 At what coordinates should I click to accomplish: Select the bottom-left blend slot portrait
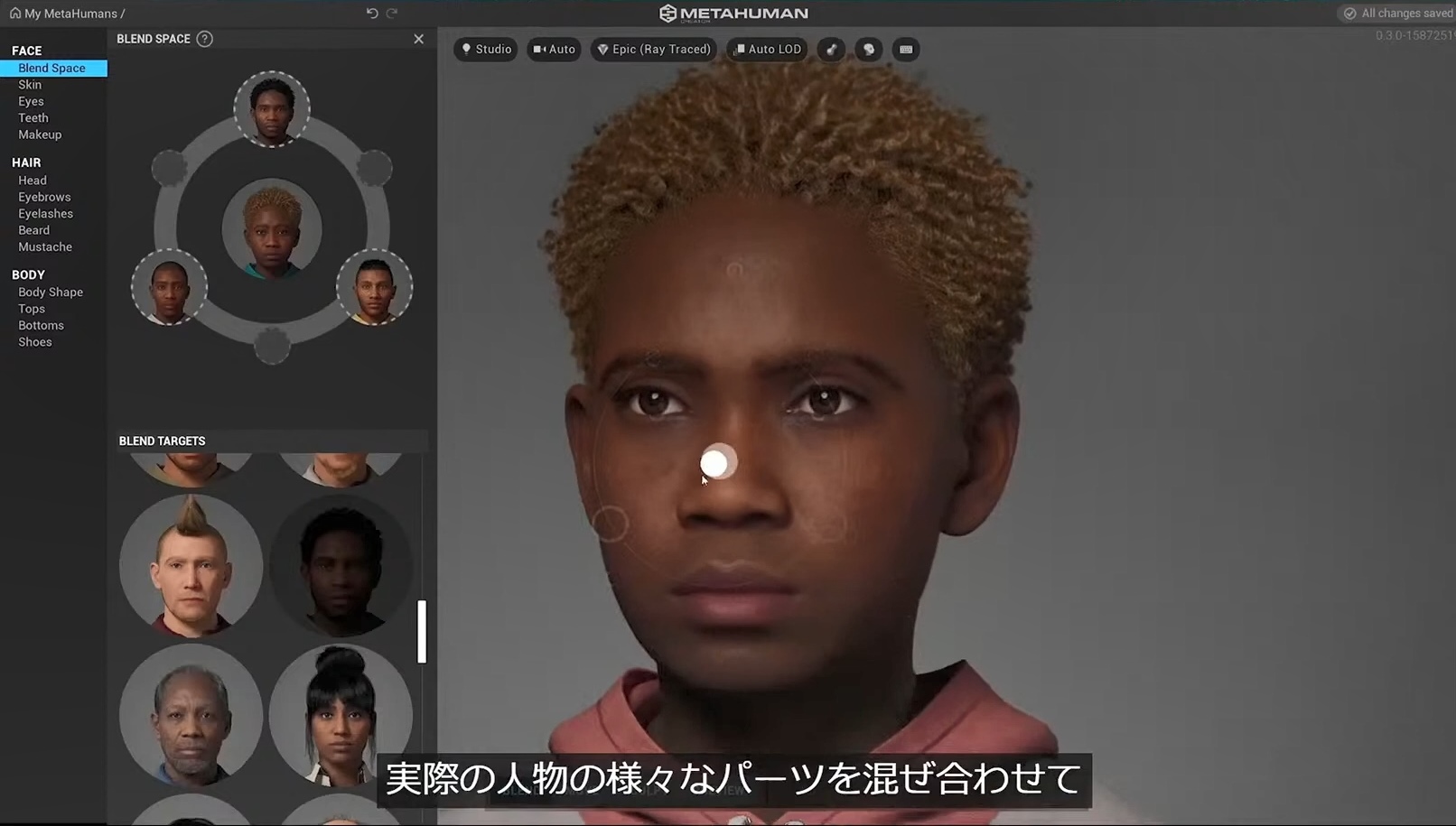tap(169, 287)
